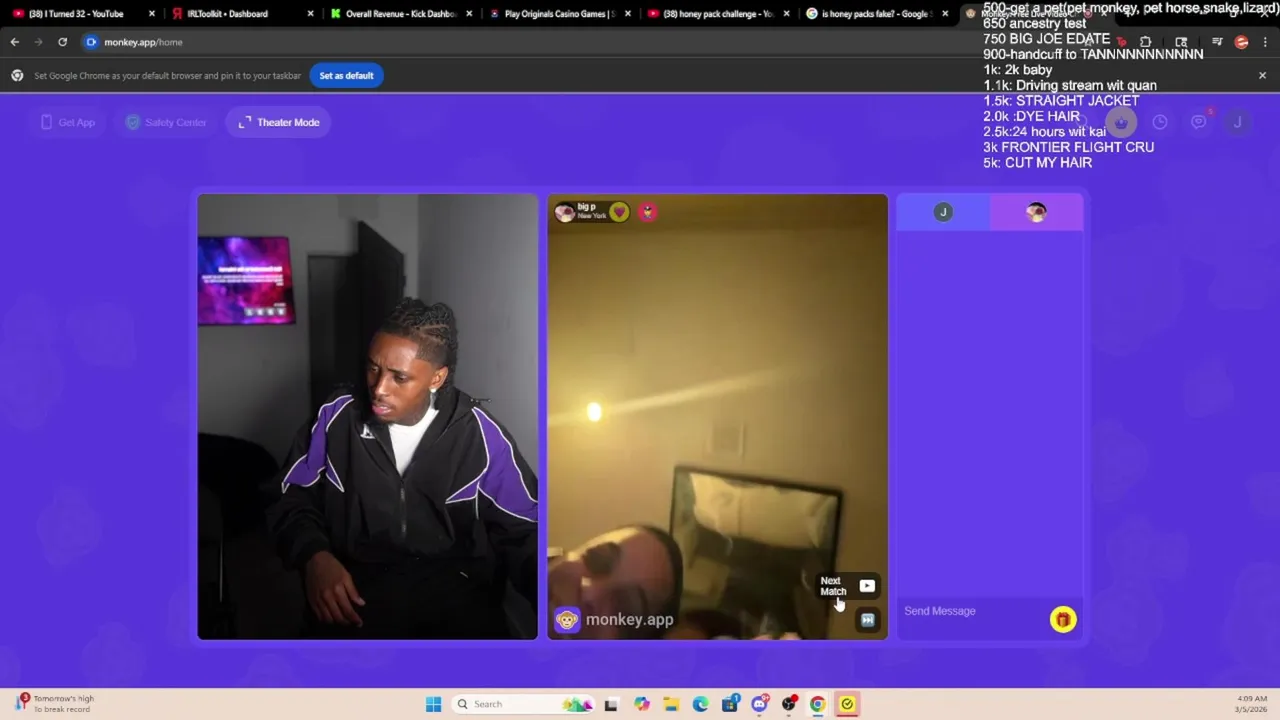Switch to Overall Revenue Kick Dashboard tab

click(x=400, y=14)
